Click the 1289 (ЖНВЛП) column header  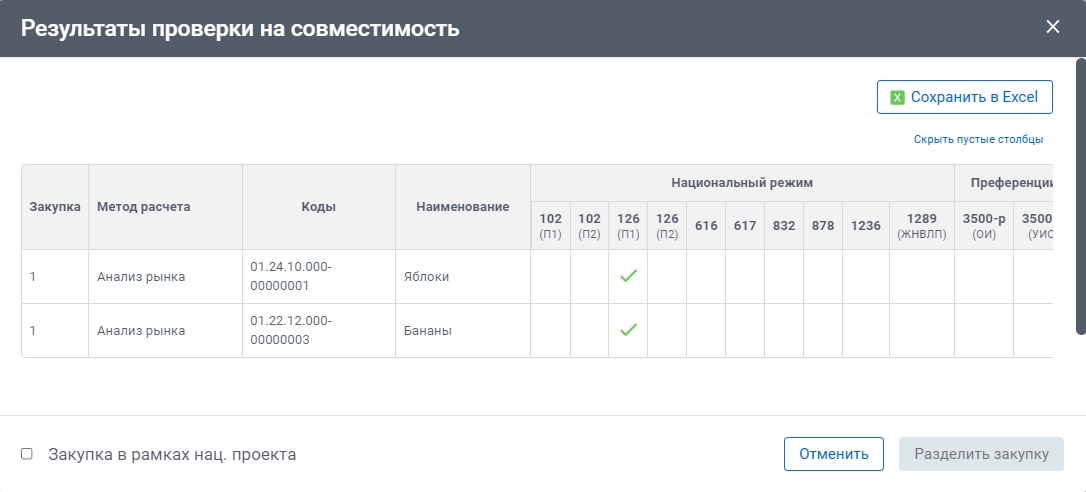click(921, 225)
